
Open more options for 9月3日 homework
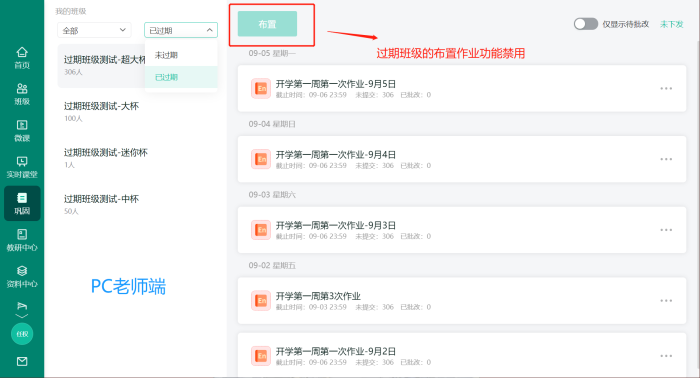666,230
